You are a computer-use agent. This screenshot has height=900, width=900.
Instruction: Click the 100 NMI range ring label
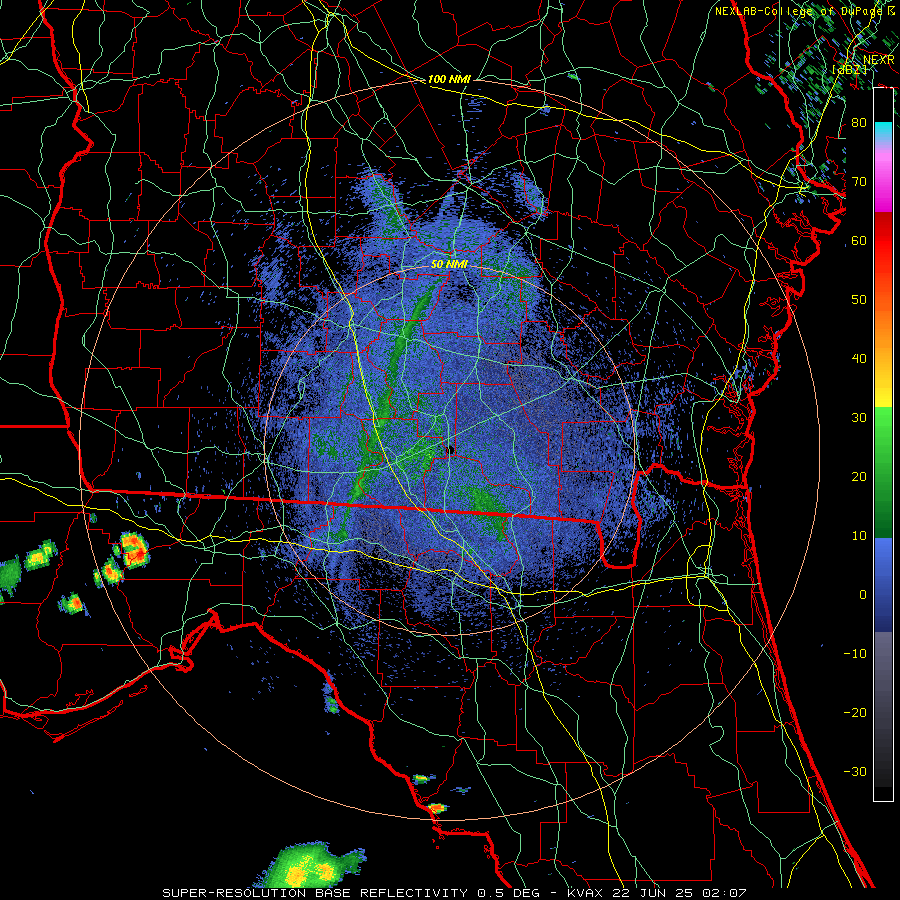(x=449, y=79)
